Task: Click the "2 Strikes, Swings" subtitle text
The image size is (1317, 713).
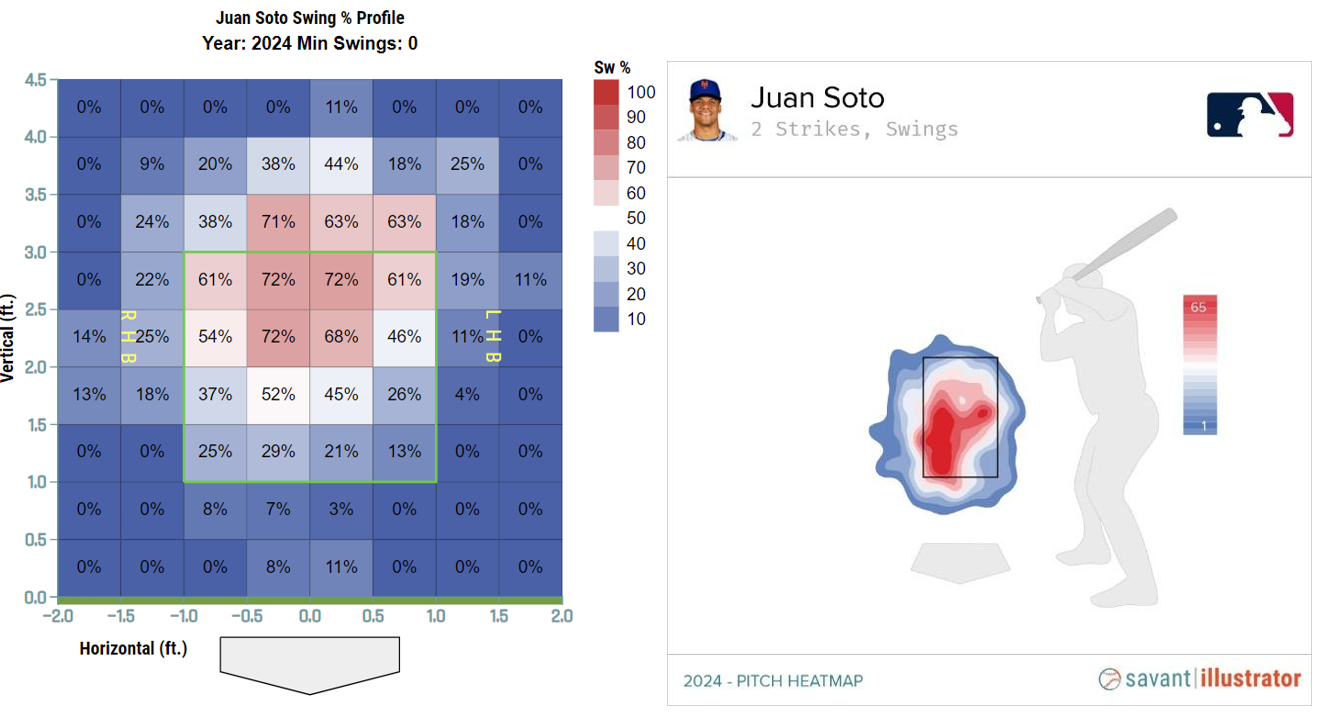Action: [x=854, y=129]
